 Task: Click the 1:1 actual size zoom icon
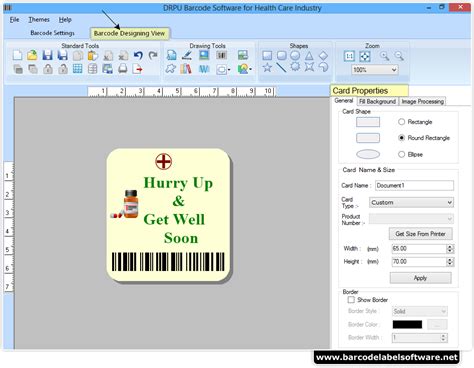[349, 56]
